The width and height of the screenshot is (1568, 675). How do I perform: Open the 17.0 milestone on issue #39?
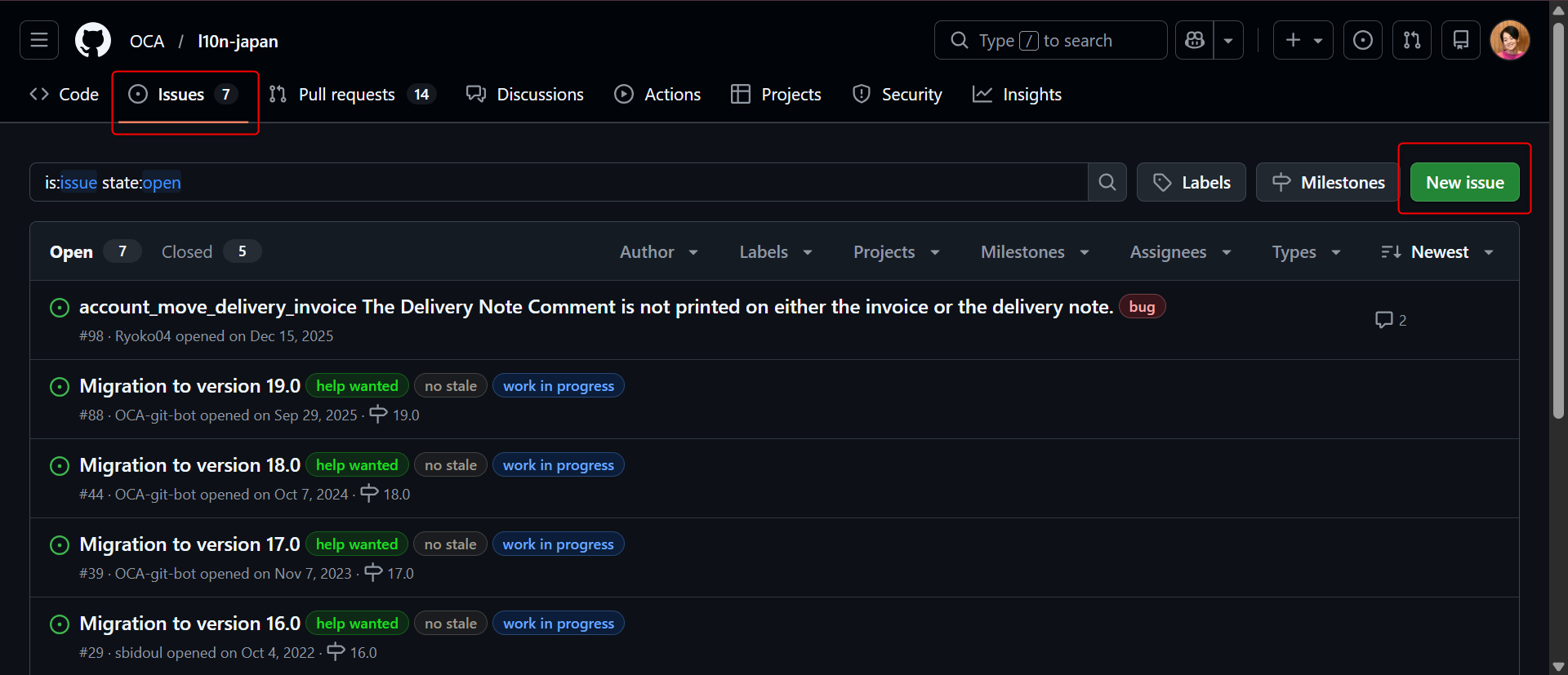pyautogui.click(x=389, y=573)
